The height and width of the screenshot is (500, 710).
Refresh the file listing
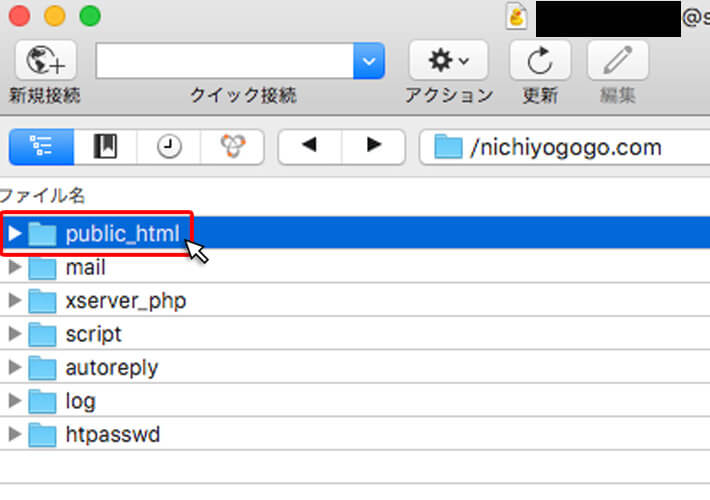point(540,60)
